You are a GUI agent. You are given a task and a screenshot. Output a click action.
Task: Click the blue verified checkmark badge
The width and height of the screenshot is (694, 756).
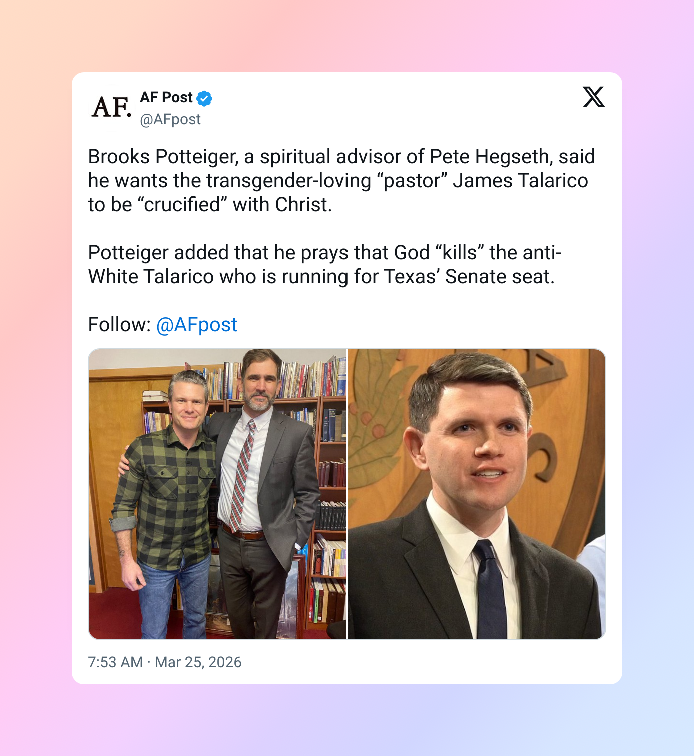pyautogui.click(x=204, y=98)
